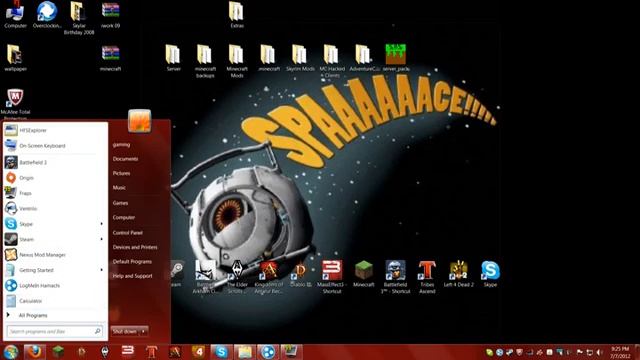Open Skype desktop shortcut
640x360 pixels.
click(490, 274)
